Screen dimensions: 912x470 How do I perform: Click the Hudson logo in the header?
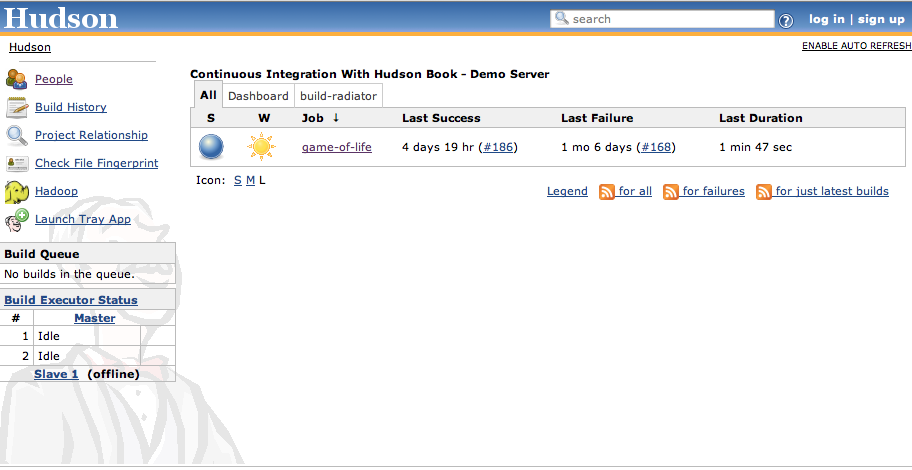(x=60, y=17)
